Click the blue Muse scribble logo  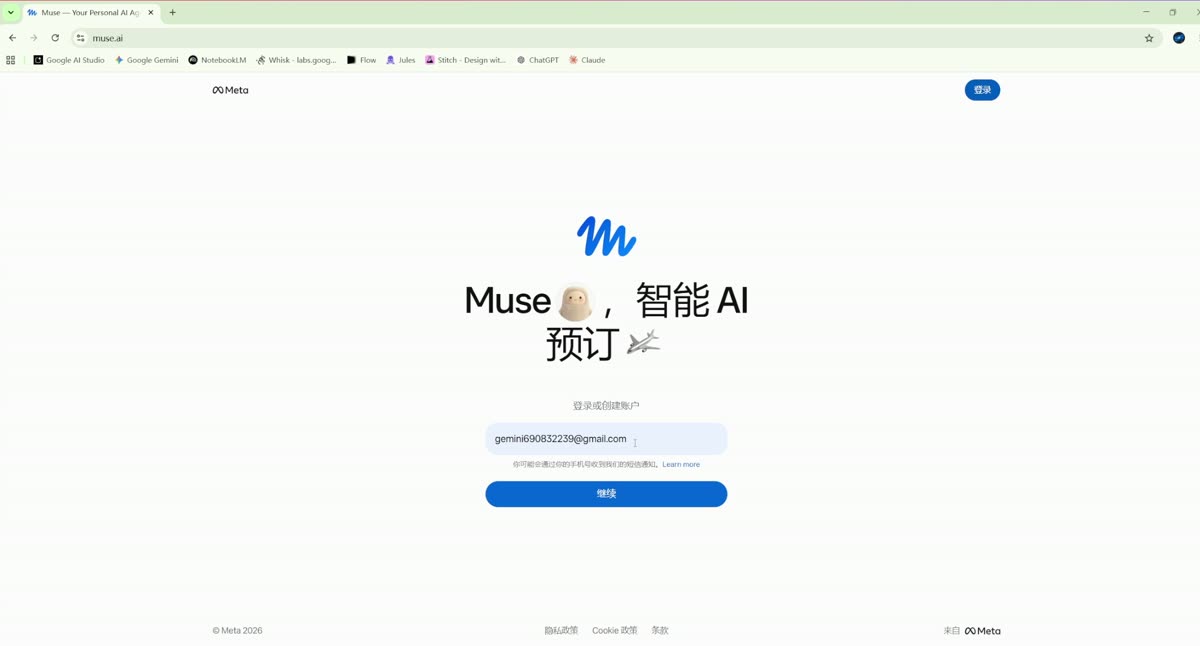click(x=606, y=237)
